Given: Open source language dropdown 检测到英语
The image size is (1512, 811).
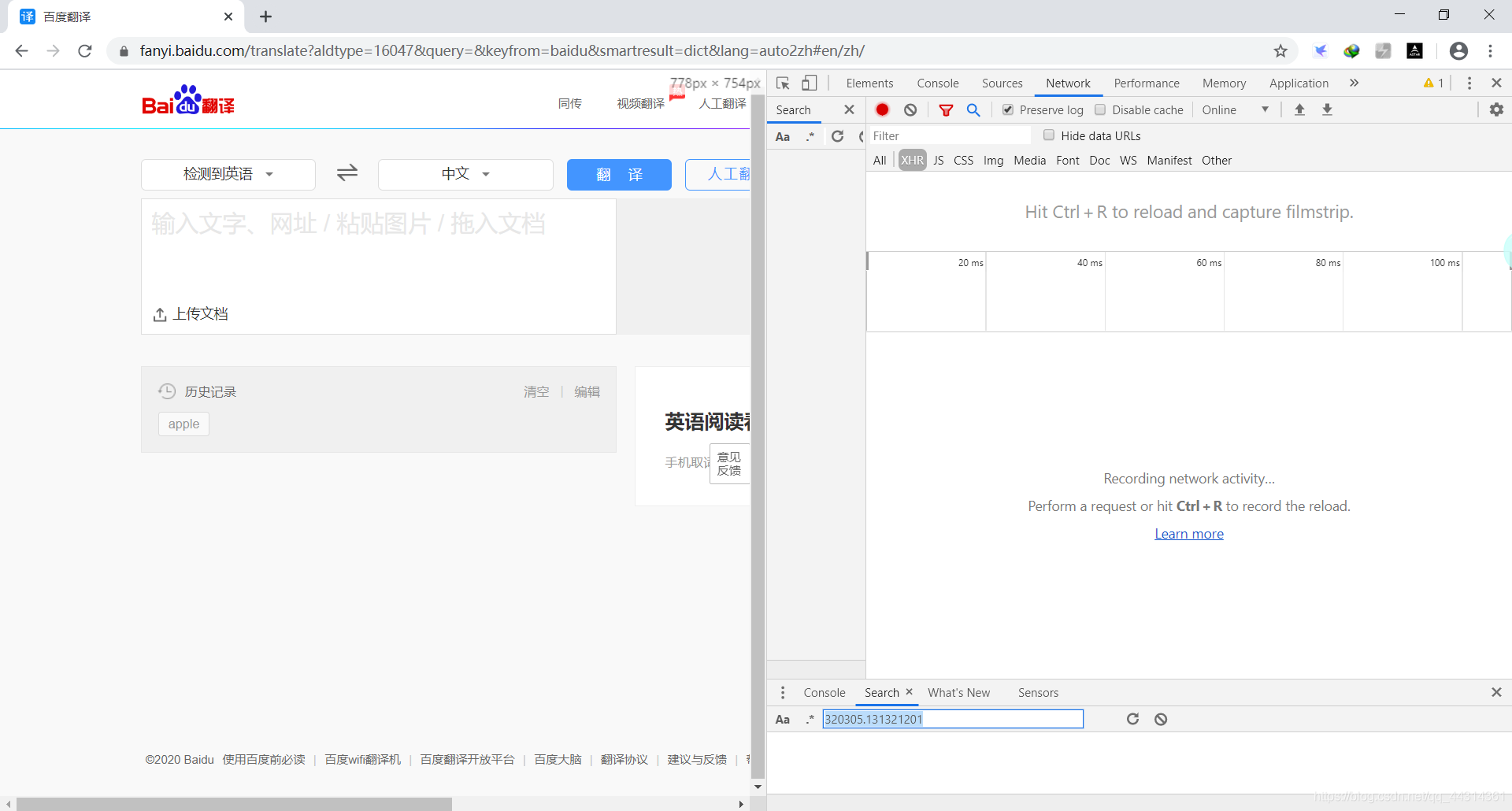Looking at the screenshot, I should pyautogui.click(x=228, y=174).
